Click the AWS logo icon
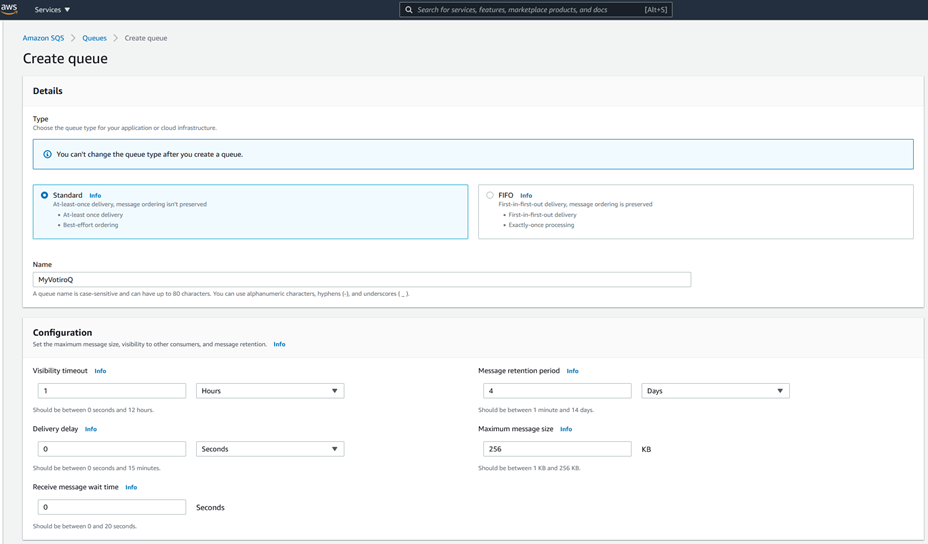Viewport: 928px width, 544px height. 9,9
